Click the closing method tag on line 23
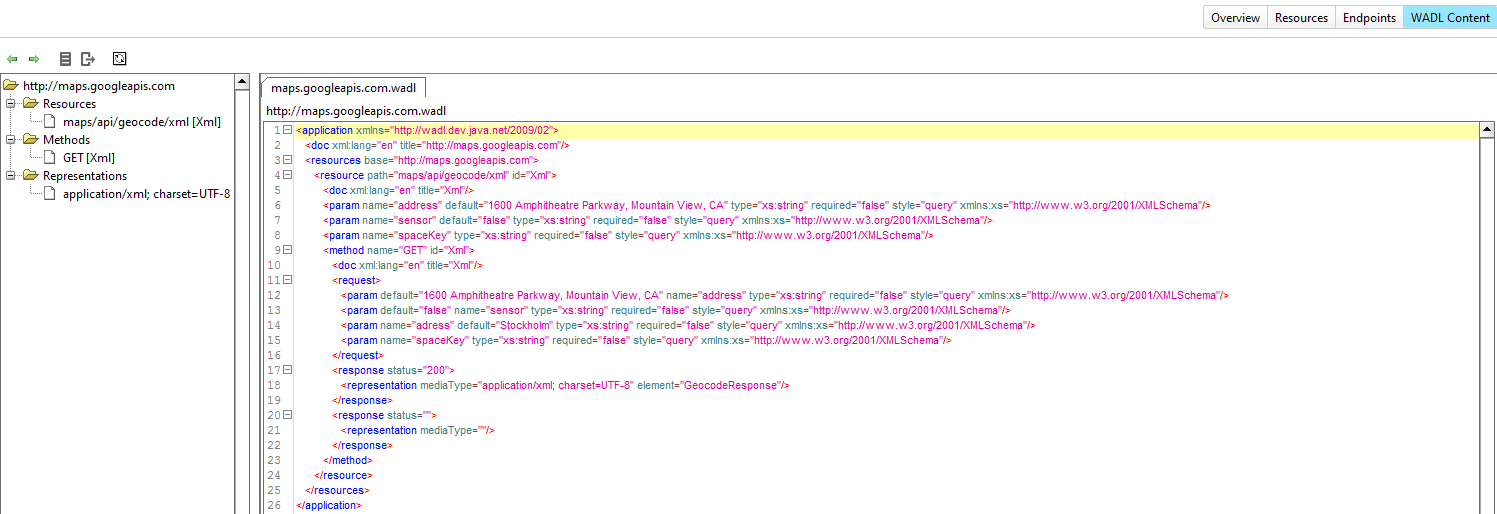 click(x=347, y=460)
